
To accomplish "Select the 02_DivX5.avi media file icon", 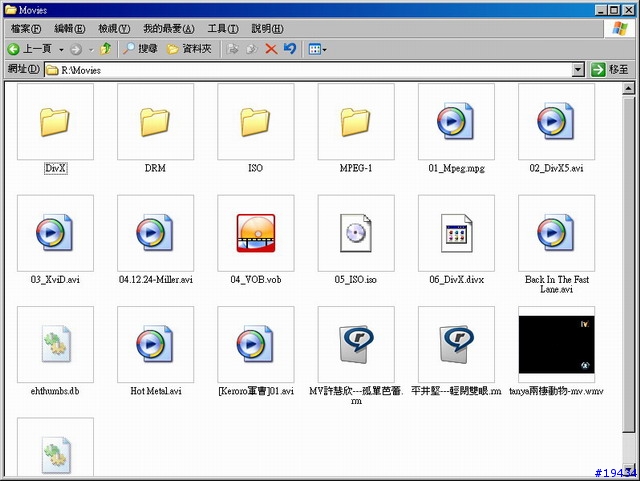I will [x=556, y=122].
